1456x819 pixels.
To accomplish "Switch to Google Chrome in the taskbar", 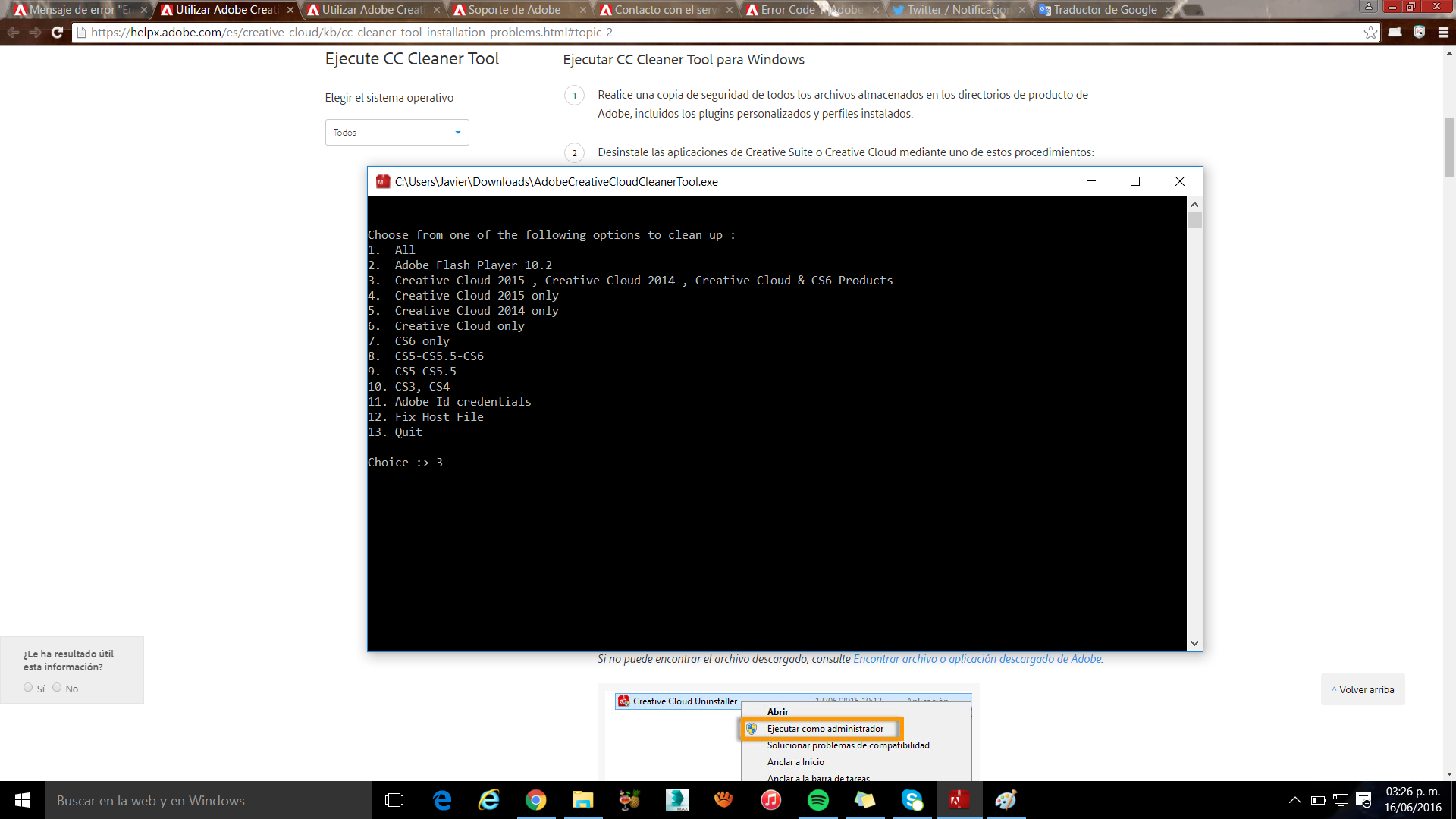I will pos(536,800).
